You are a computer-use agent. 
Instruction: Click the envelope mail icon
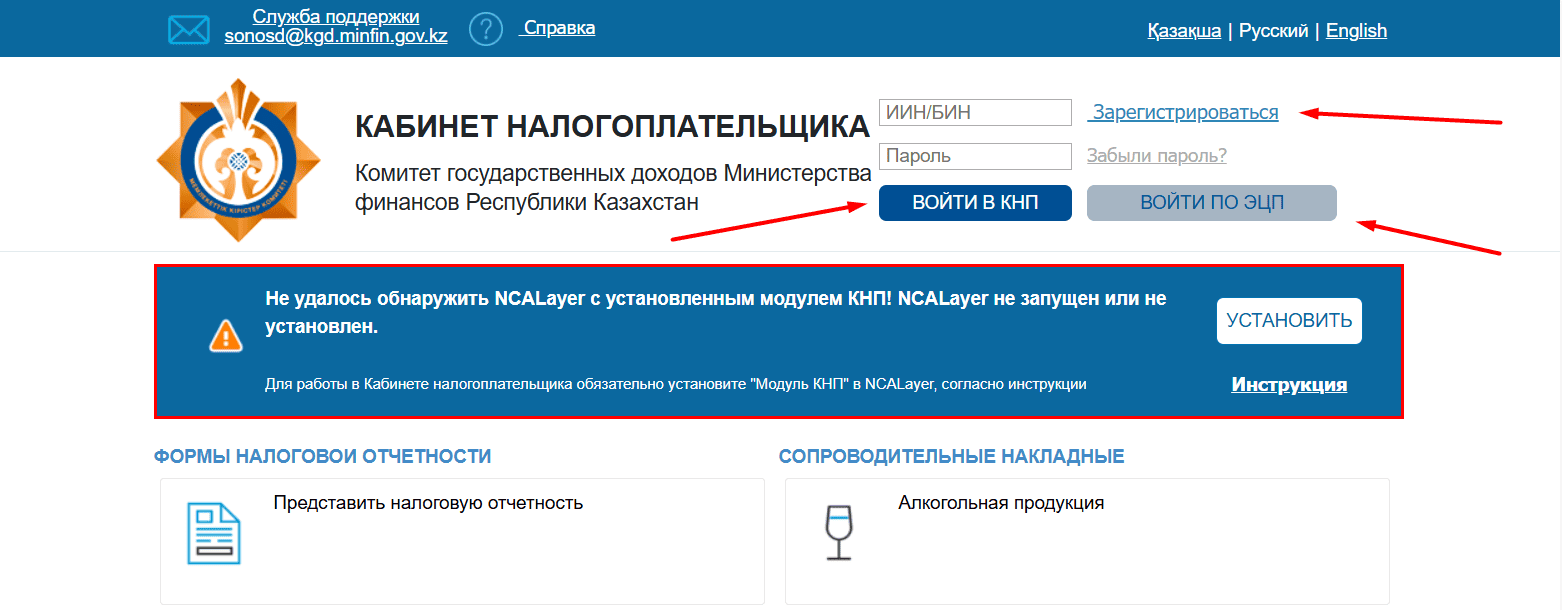coord(188,28)
